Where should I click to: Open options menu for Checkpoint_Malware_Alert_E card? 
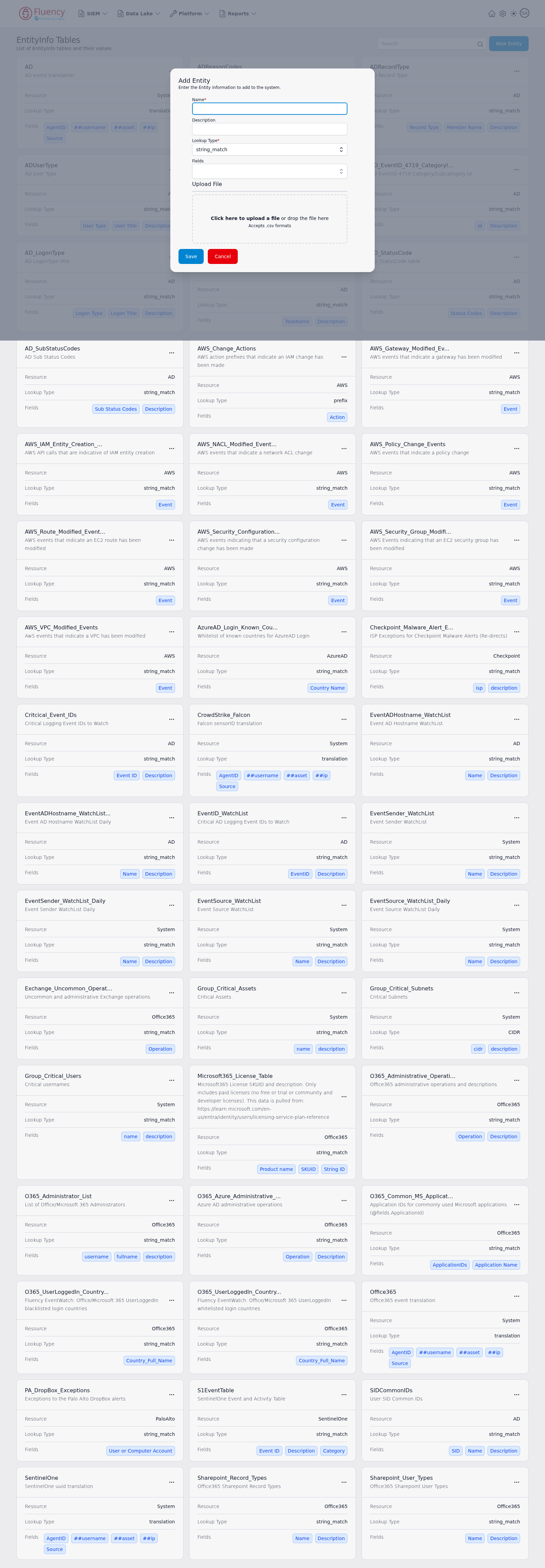coord(516,632)
